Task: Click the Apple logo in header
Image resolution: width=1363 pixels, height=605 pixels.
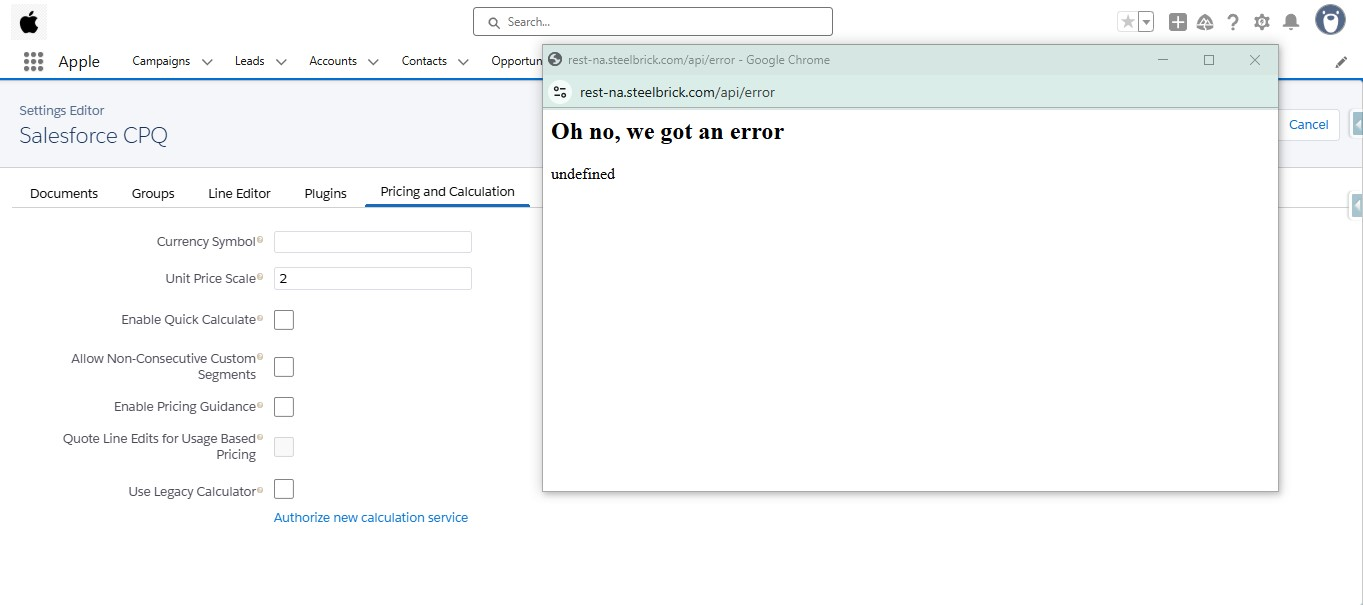Action: [x=29, y=21]
